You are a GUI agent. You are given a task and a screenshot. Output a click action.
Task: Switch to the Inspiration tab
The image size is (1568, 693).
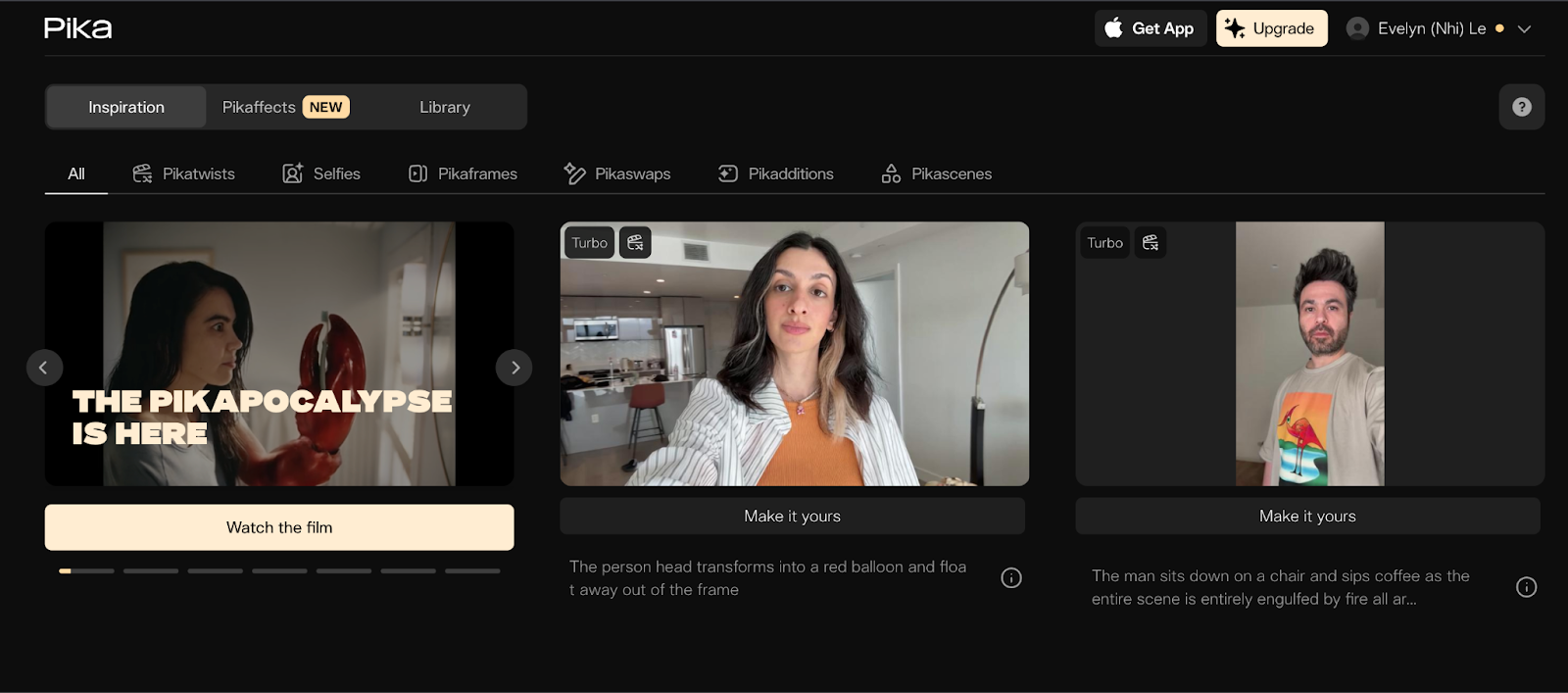(x=126, y=107)
